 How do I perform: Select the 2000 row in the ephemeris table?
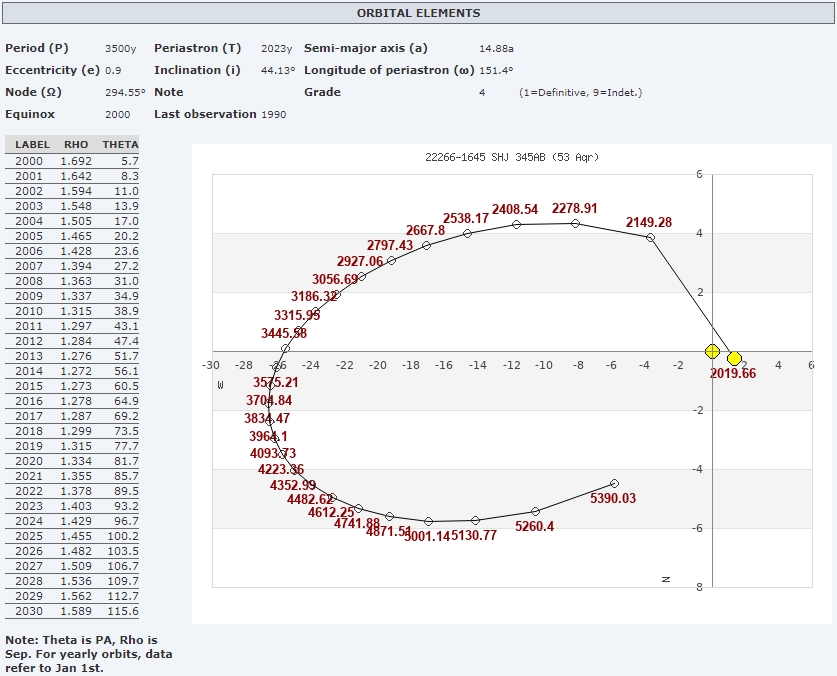click(72, 161)
